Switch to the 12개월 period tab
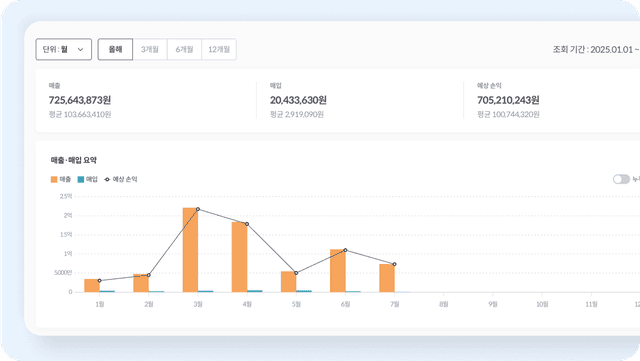640x361 pixels. pos(219,49)
